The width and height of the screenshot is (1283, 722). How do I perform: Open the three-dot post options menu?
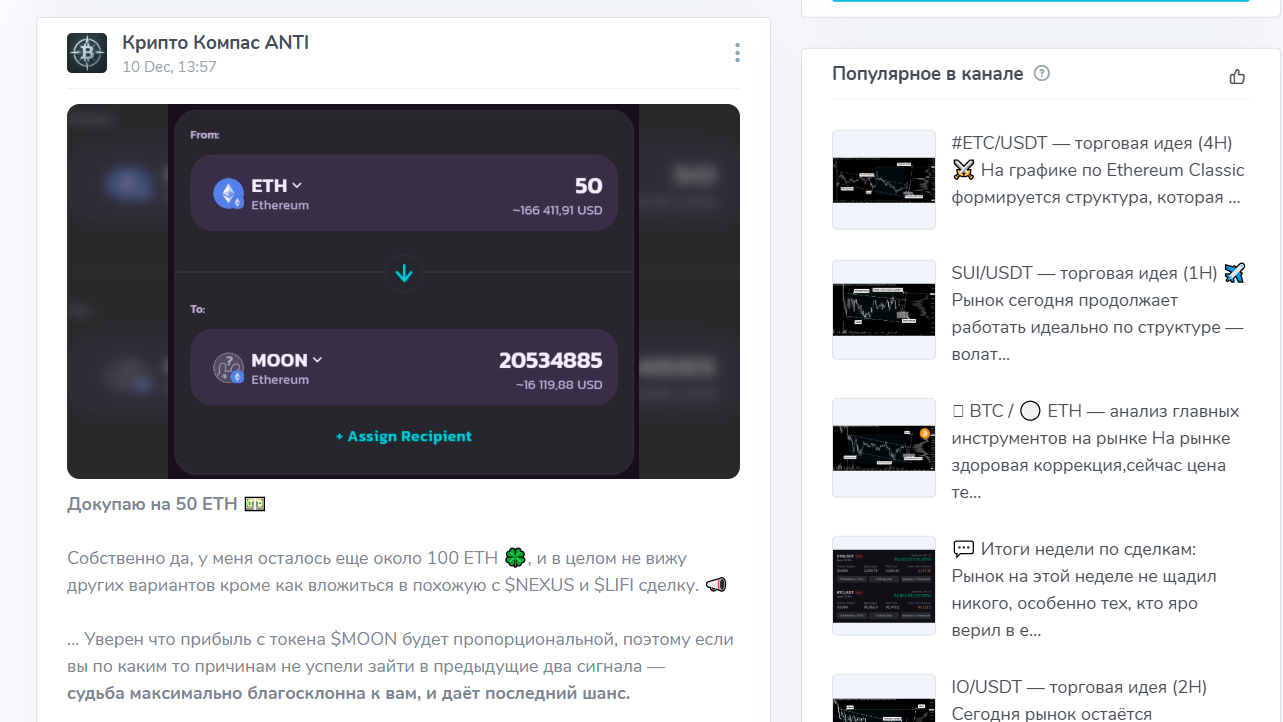[x=737, y=53]
